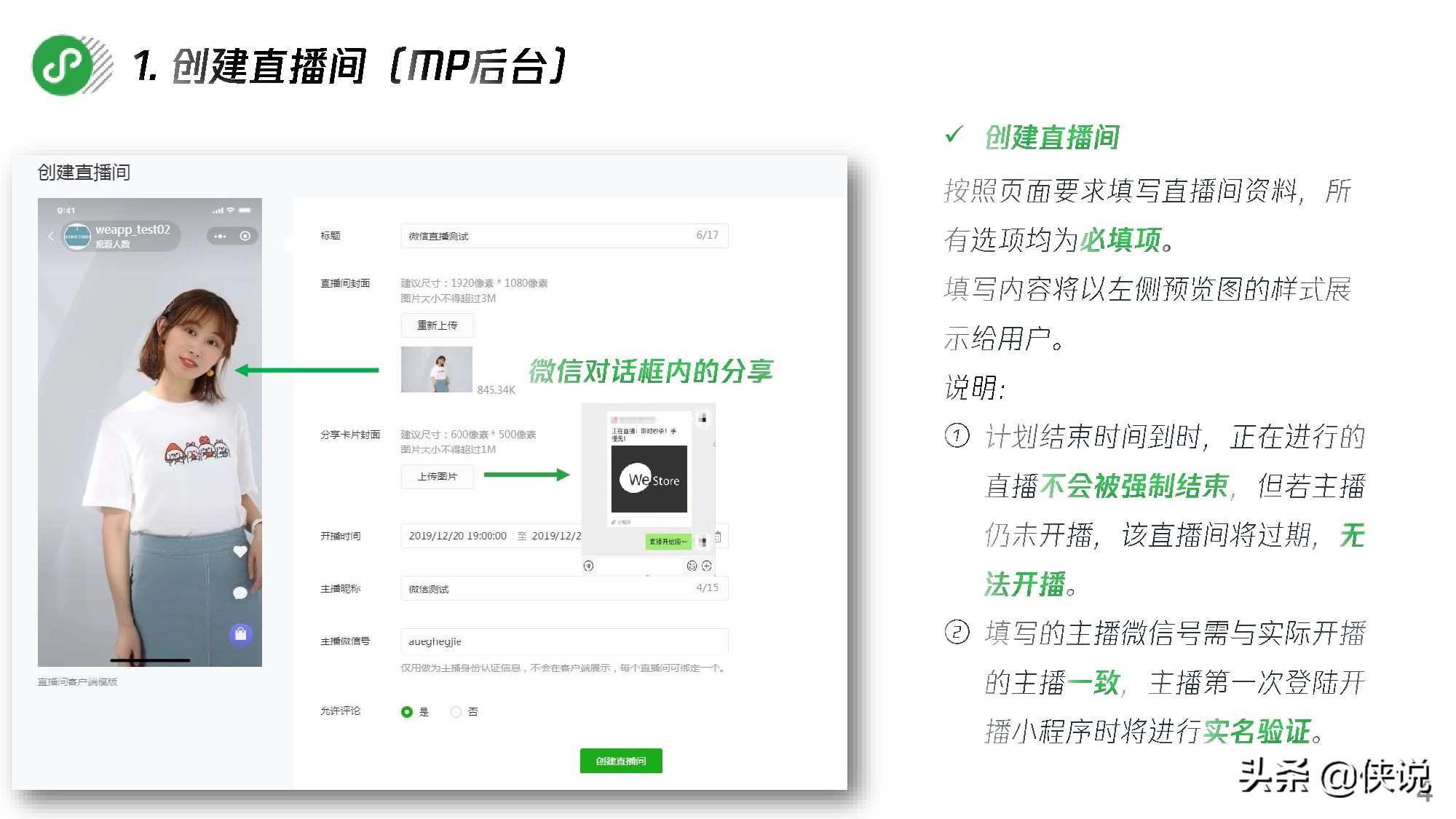Click the green 直播开始啦 message bubble

(668, 542)
